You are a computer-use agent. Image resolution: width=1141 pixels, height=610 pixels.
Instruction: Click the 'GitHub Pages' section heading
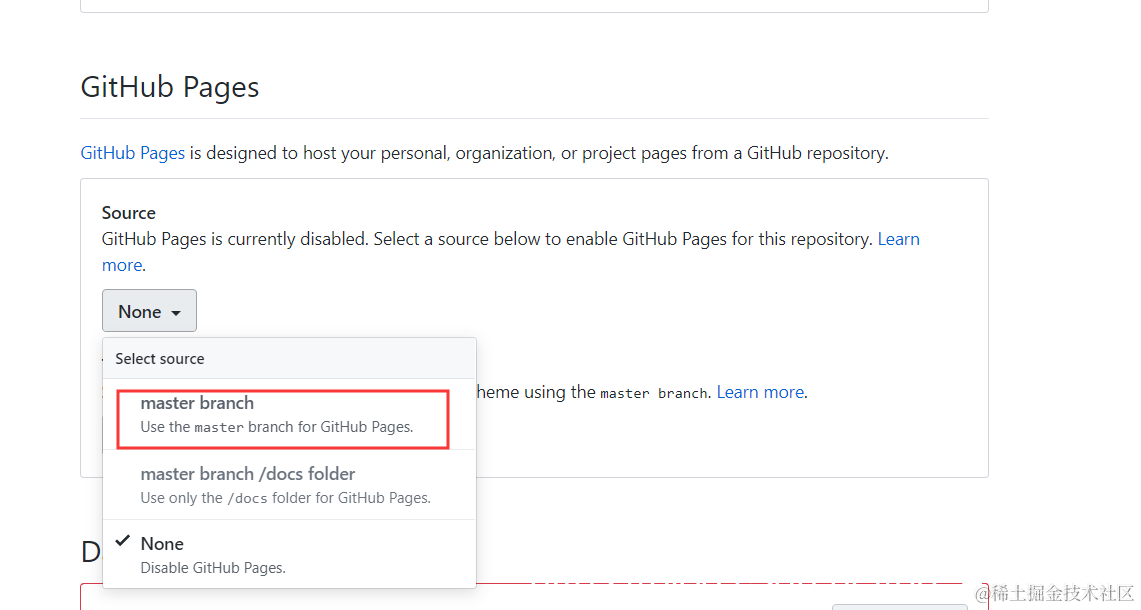tap(170, 87)
